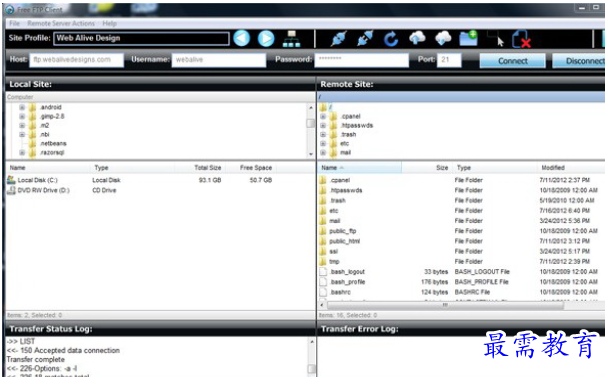Sort local list by Free Space column

252,168
